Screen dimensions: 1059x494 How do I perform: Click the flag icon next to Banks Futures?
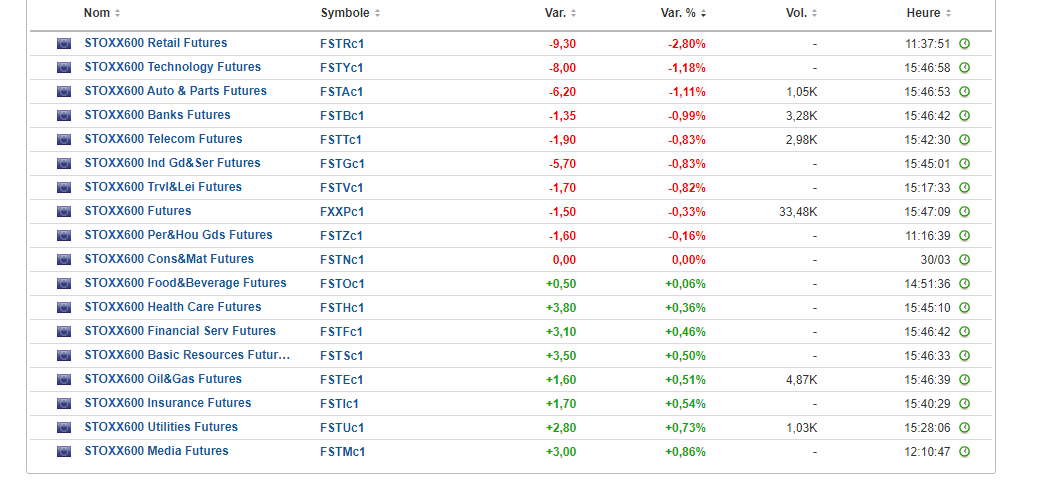64,116
